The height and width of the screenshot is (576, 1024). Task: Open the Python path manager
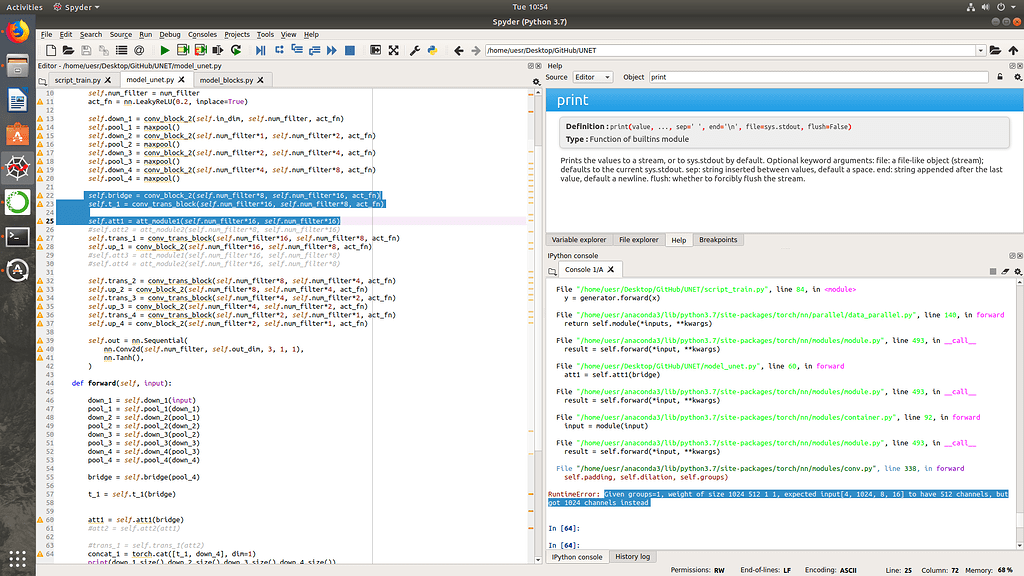[x=433, y=48]
